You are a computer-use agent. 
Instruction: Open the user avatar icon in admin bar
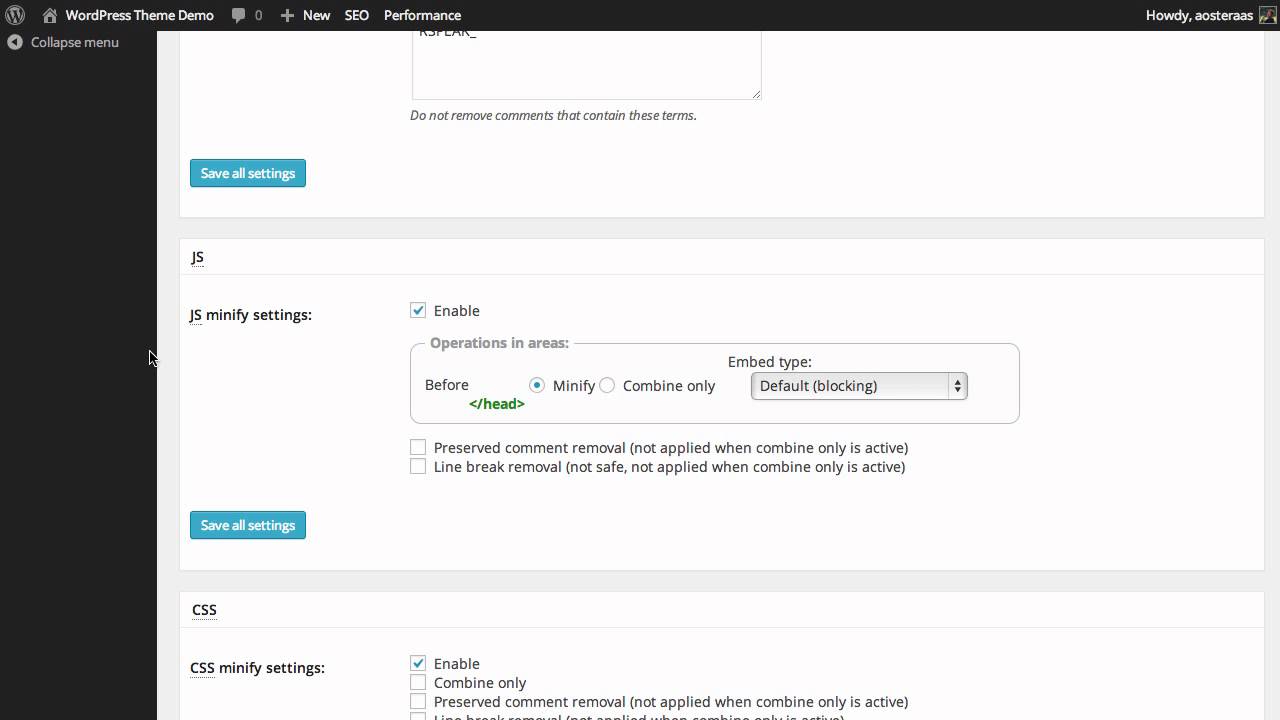1267,15
